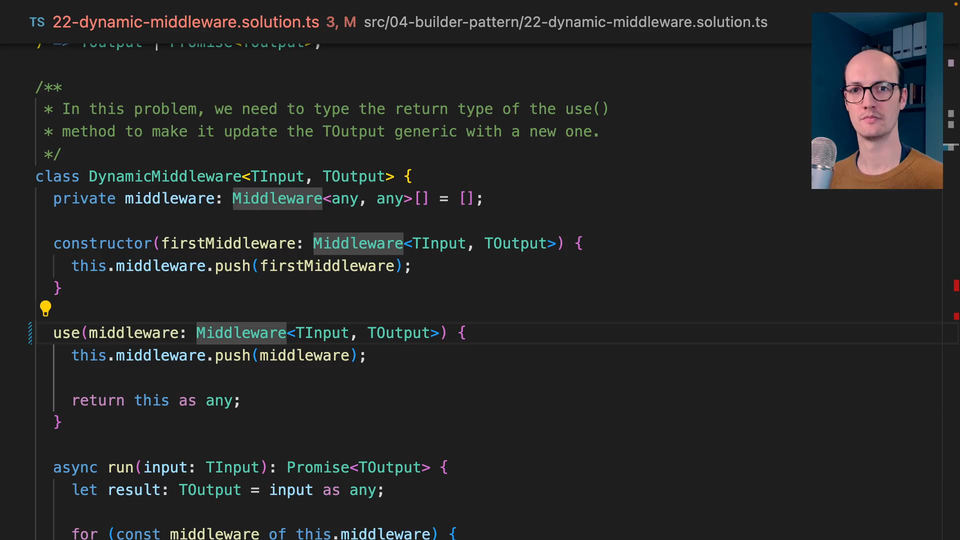Click the async run method name
Screen dimensions: 960x540
(x=120, y=467)
